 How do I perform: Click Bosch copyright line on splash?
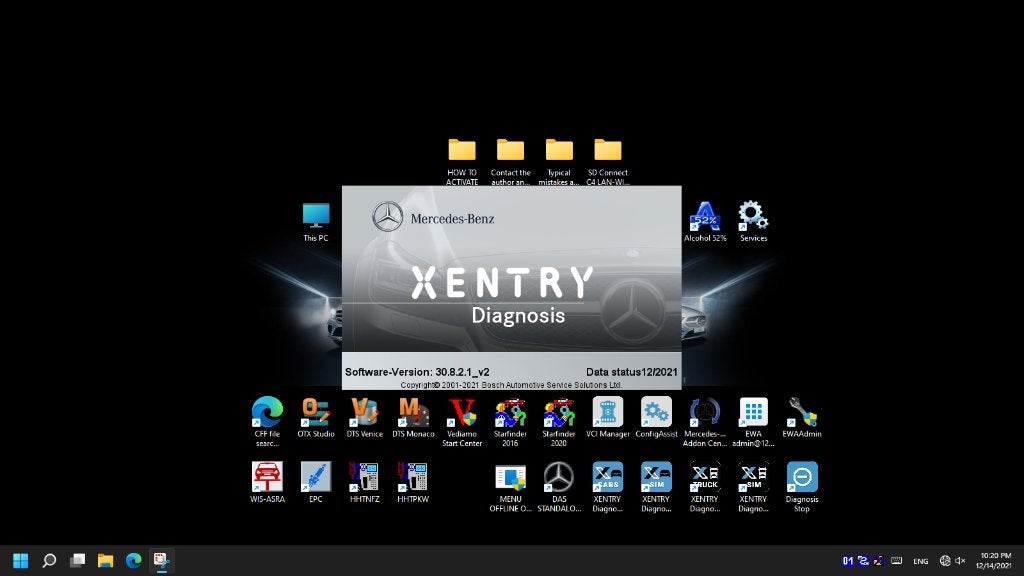(x=511, y=385)
